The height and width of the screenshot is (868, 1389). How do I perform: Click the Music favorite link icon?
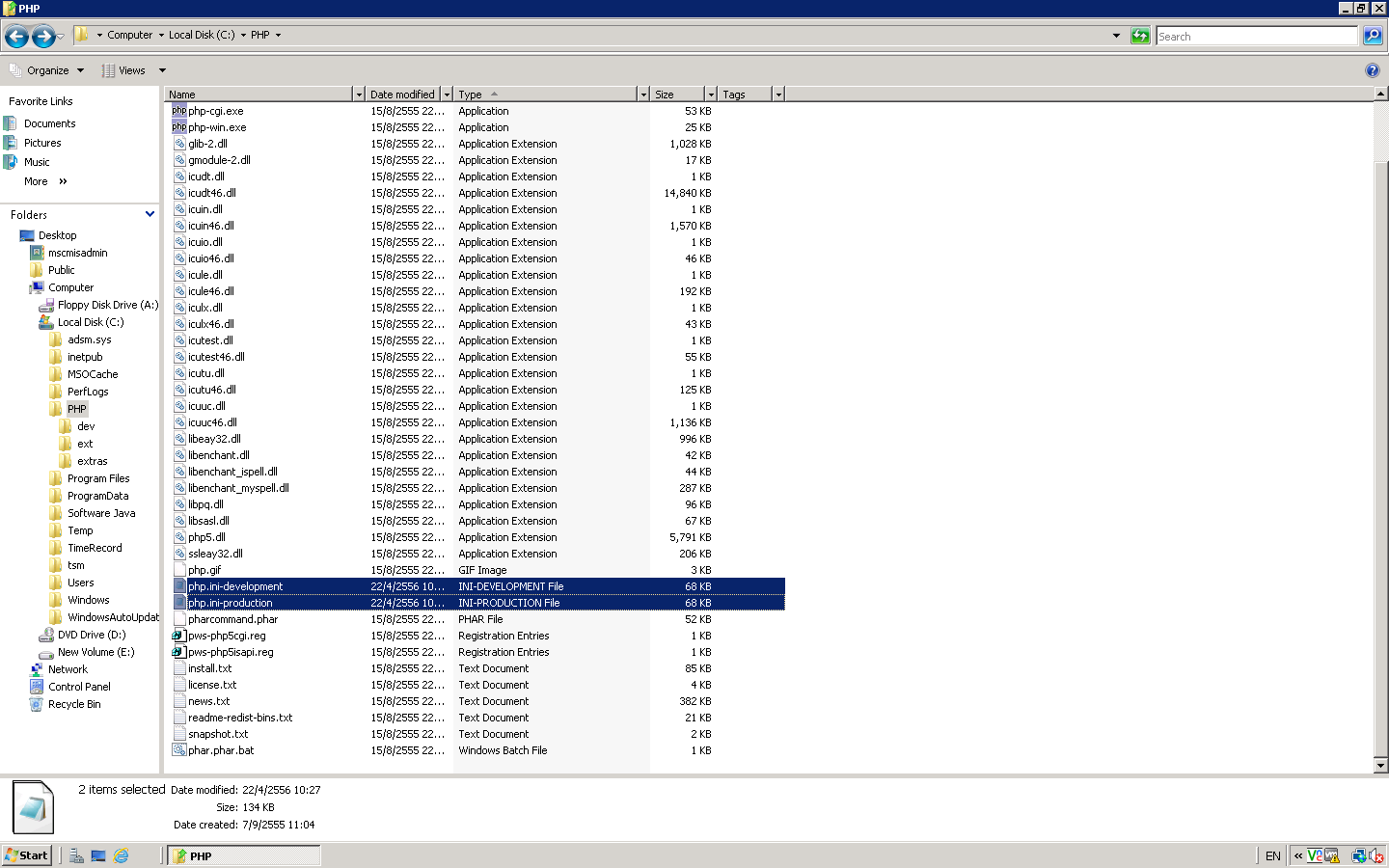click(x=11, y=162)
